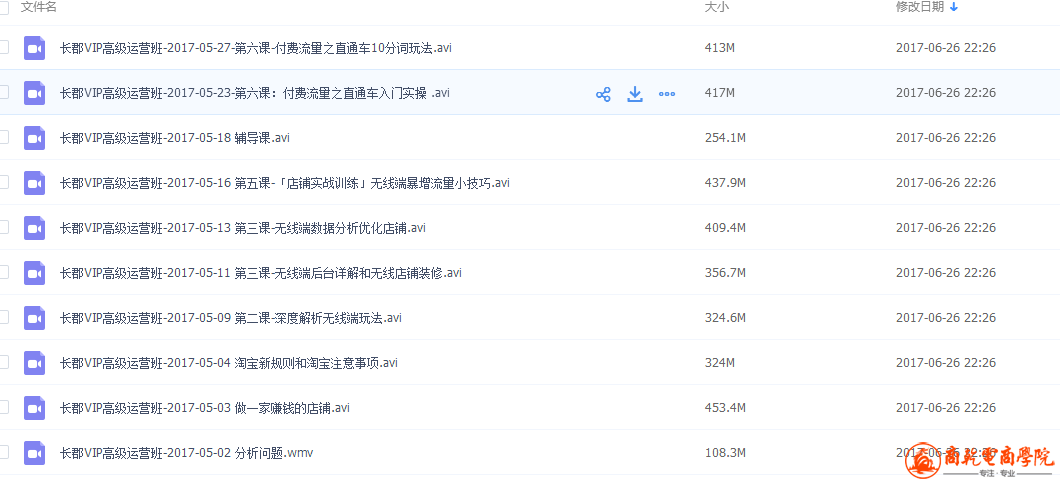Image resolution: width=1060 pixels, height=486 pixels.
Task: Click size value 324M
Action: [719, 363]
